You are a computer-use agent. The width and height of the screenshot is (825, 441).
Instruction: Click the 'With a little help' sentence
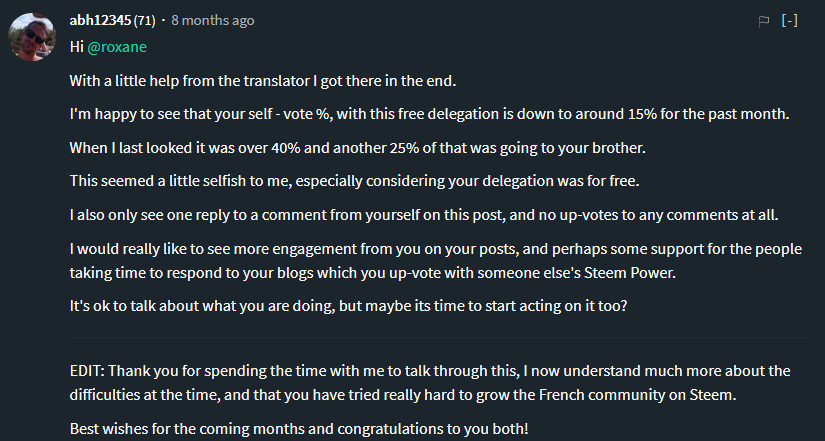click(x=263, y=81)
